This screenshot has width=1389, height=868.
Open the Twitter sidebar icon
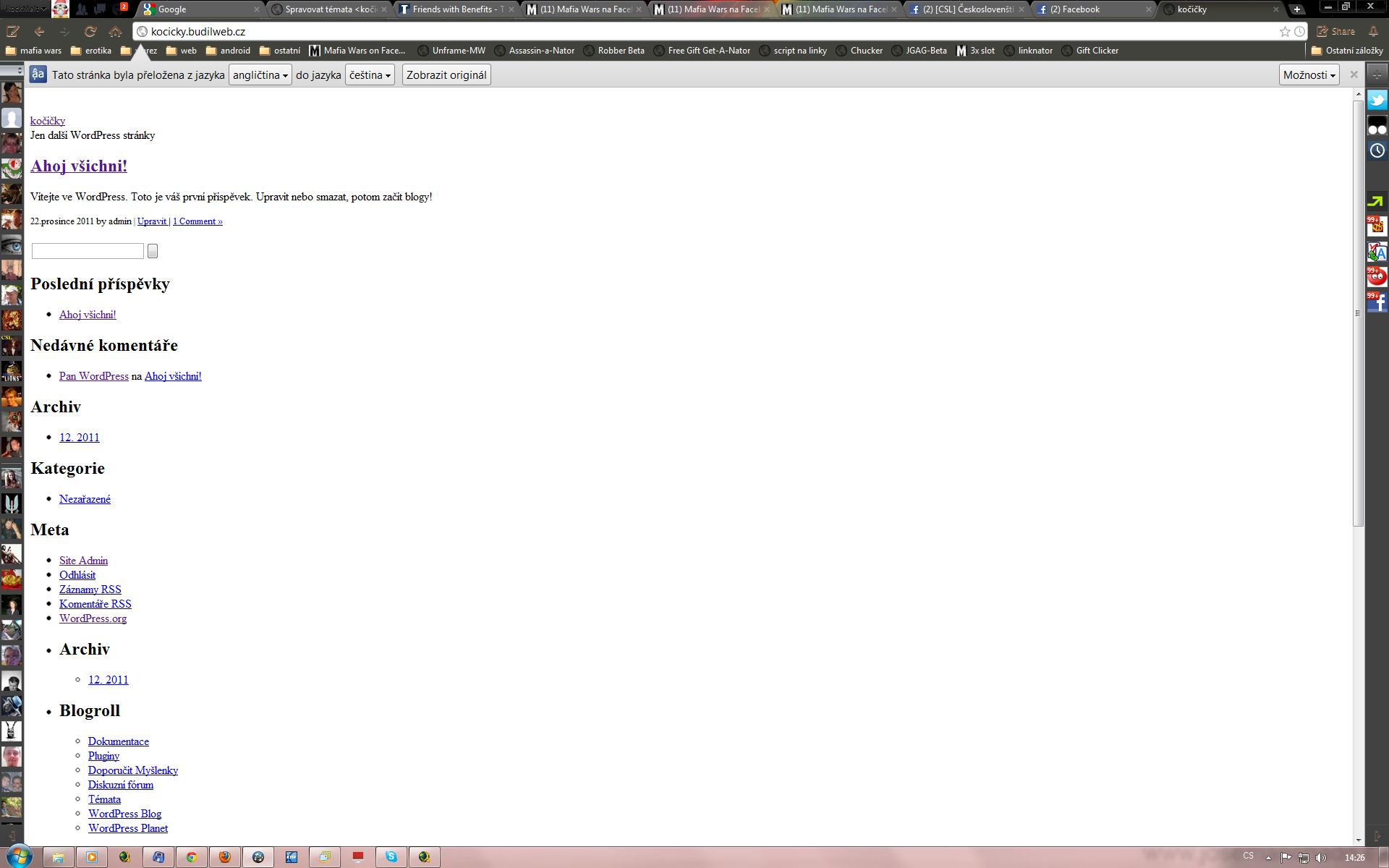tap(1377, 100)
